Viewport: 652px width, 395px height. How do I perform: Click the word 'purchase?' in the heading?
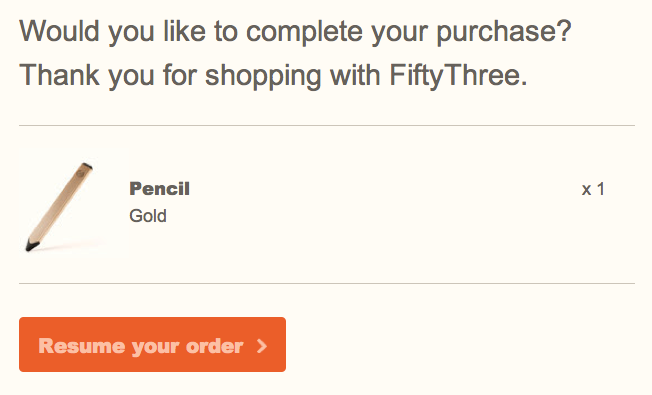point(504,33)
